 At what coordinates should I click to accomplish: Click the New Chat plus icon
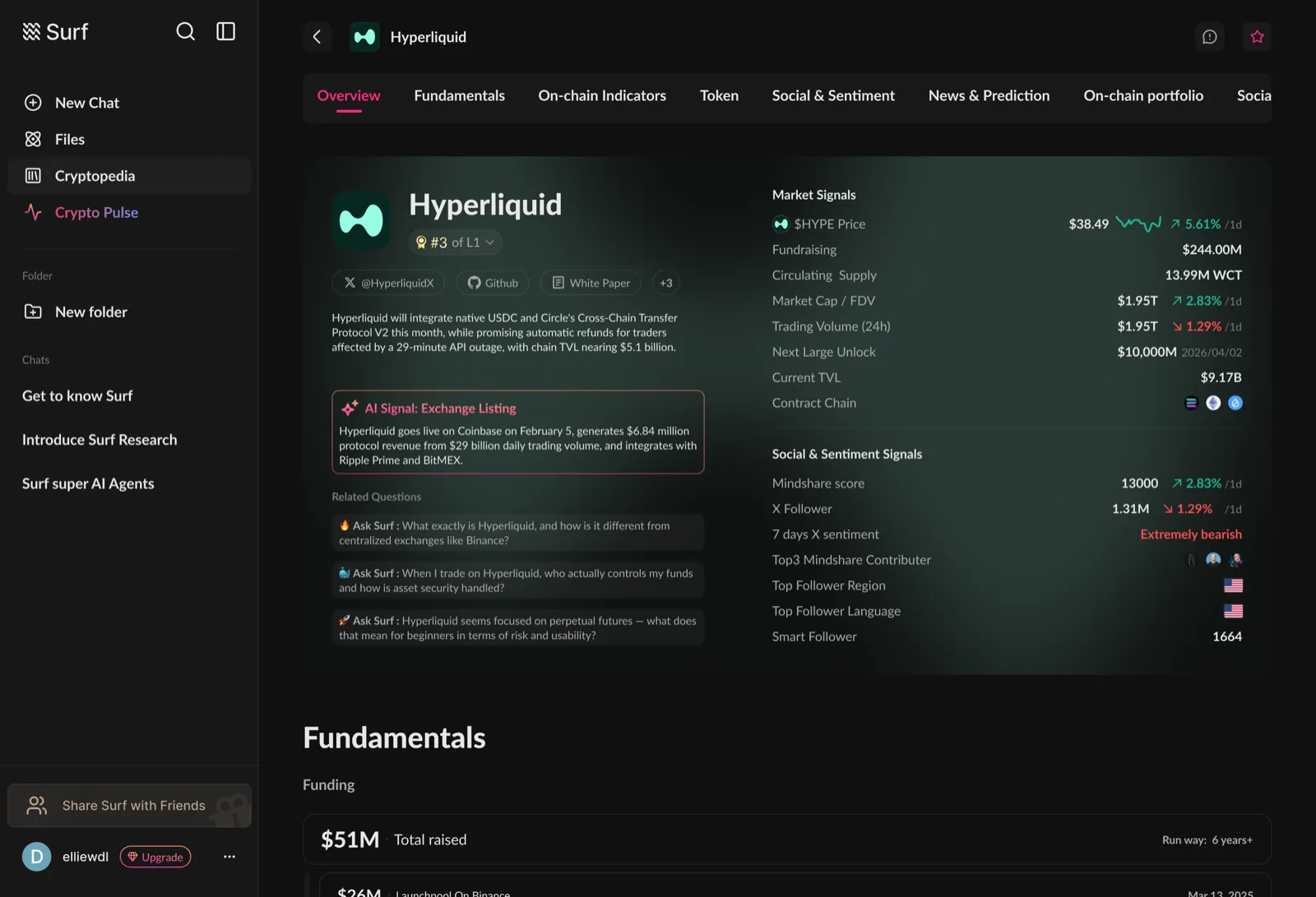[33, 103]
